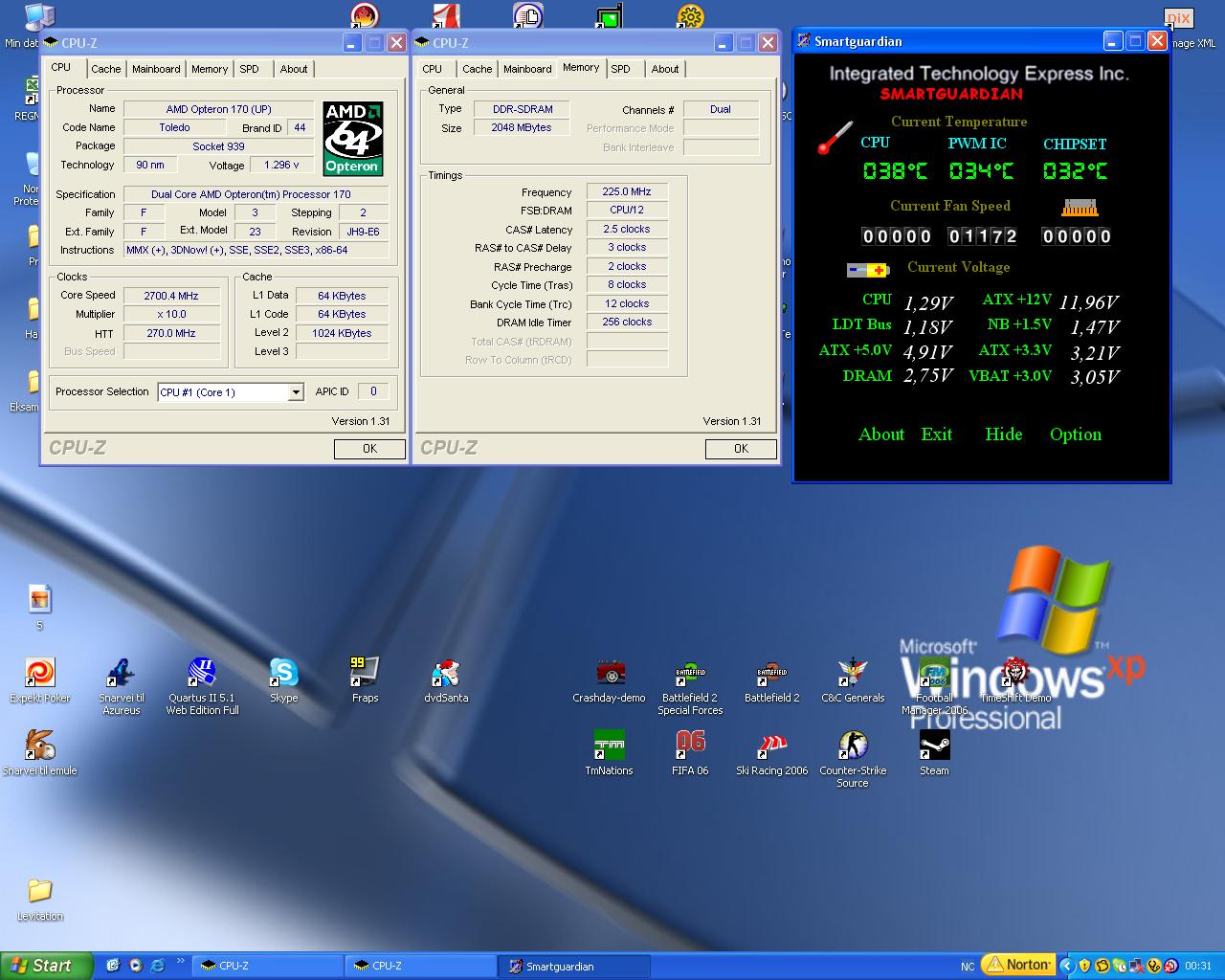1225x980 pixels.
Task: Open the dvdSanta desktop icon
Action: tap(446, 679)
